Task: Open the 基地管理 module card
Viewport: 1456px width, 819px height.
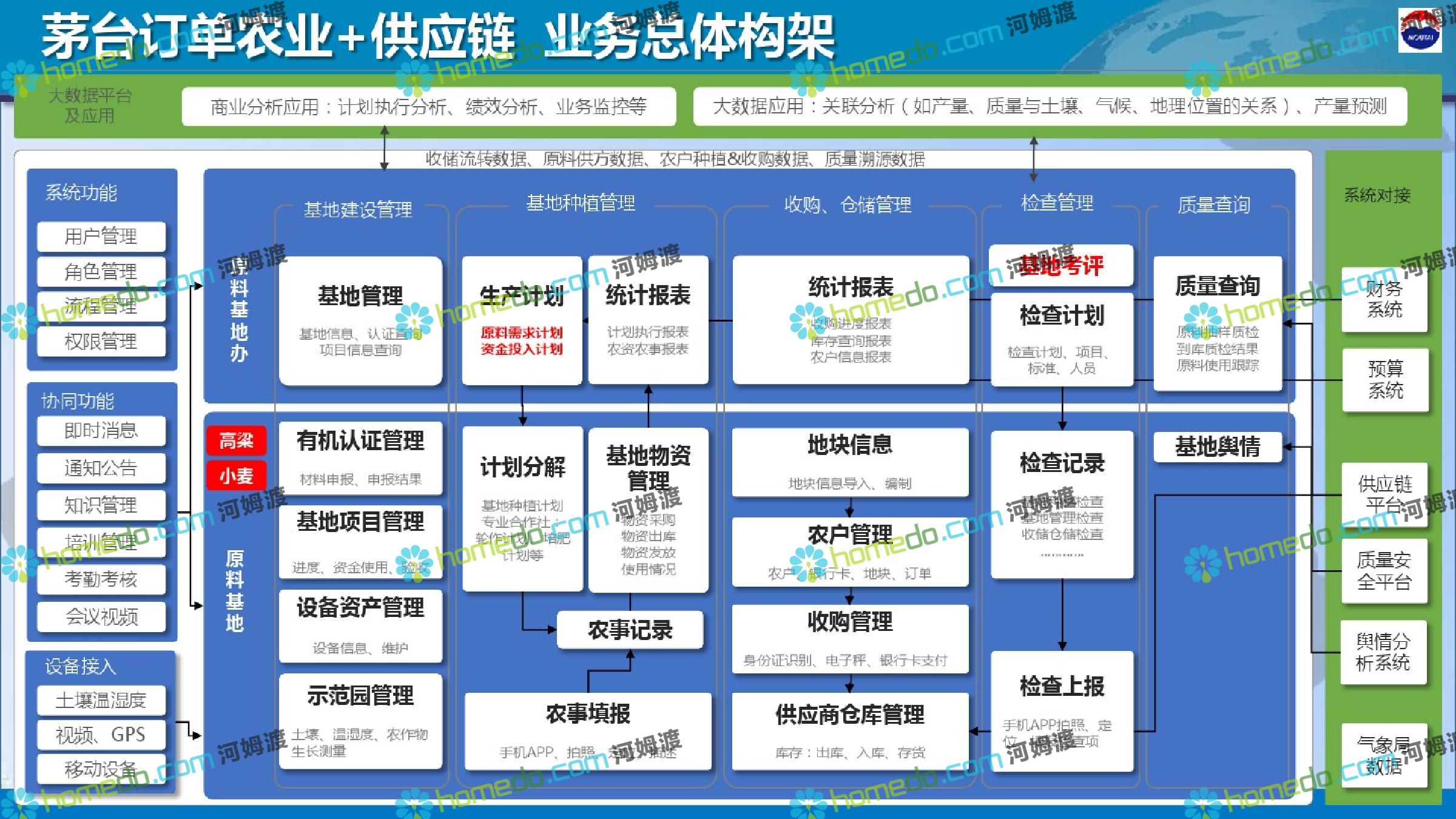Action: (x=360, y=320)
